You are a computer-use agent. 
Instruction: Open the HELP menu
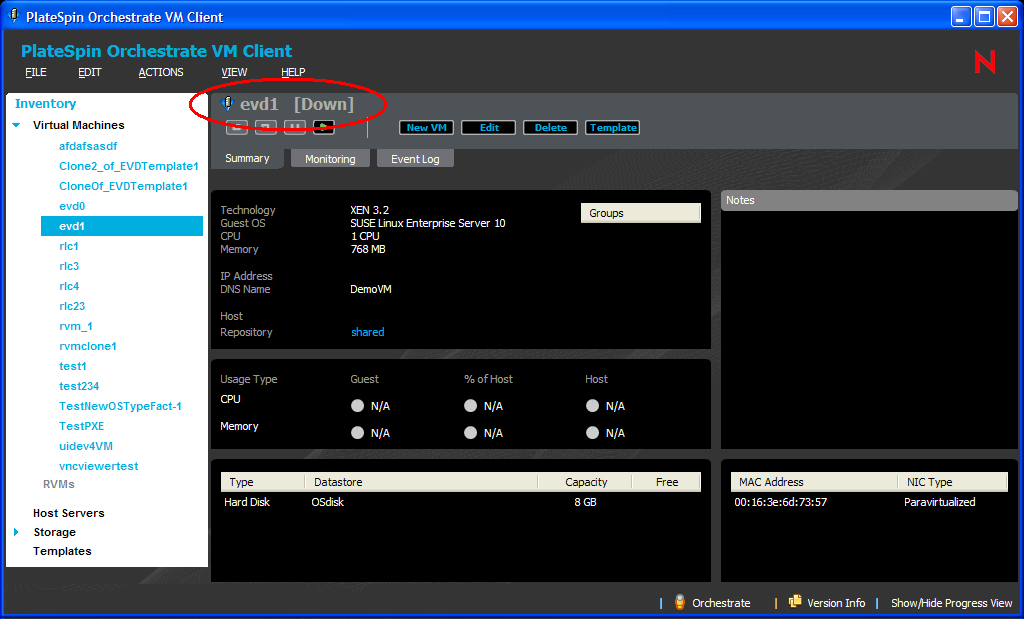click(293, 72)
